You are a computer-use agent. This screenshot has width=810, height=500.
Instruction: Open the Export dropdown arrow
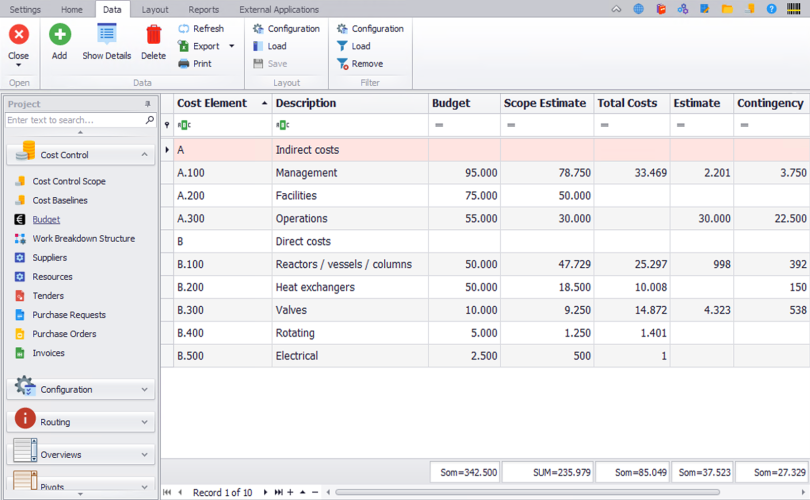(232, 46)
